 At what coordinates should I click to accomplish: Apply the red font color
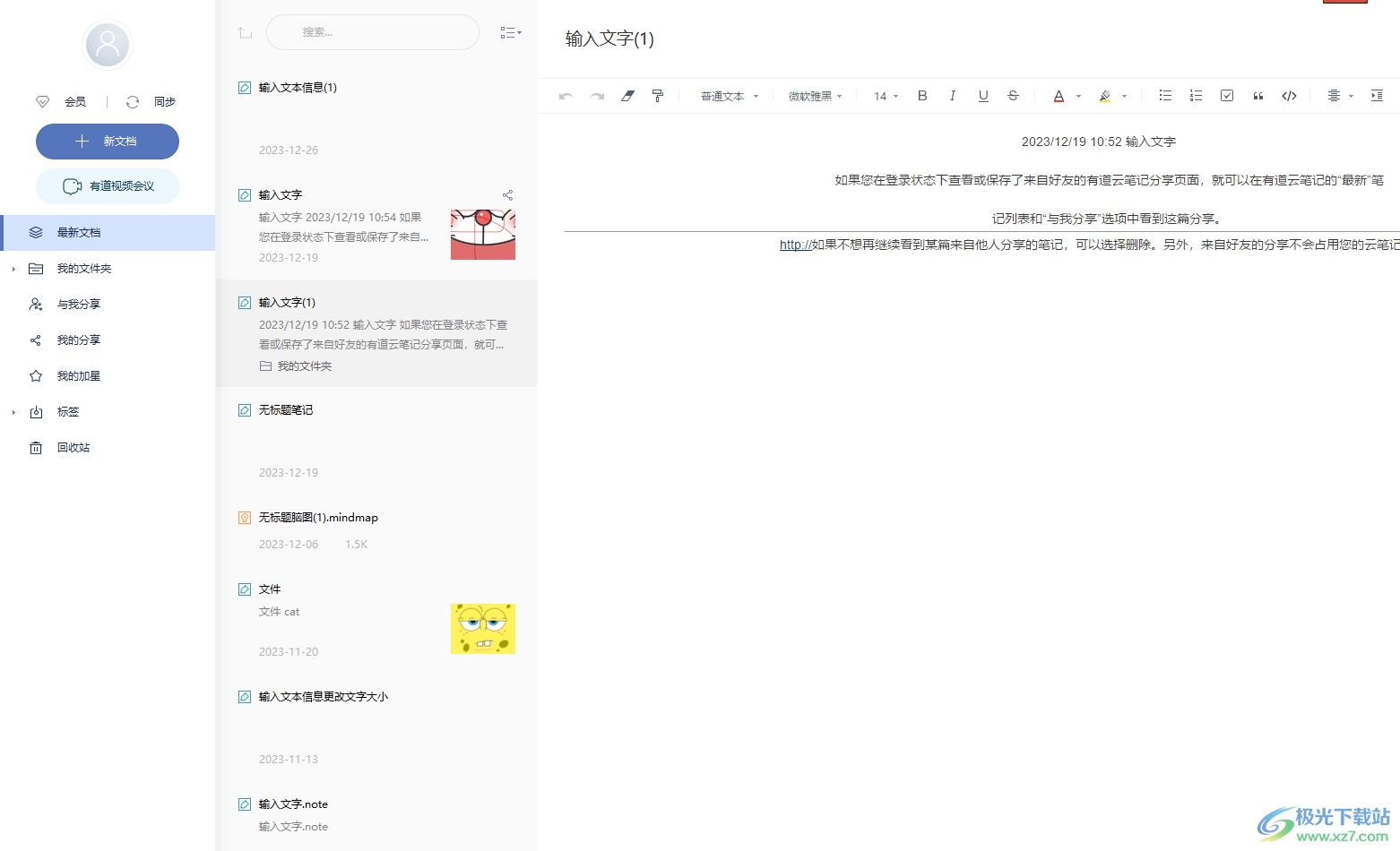click(x=1059, y=96)
